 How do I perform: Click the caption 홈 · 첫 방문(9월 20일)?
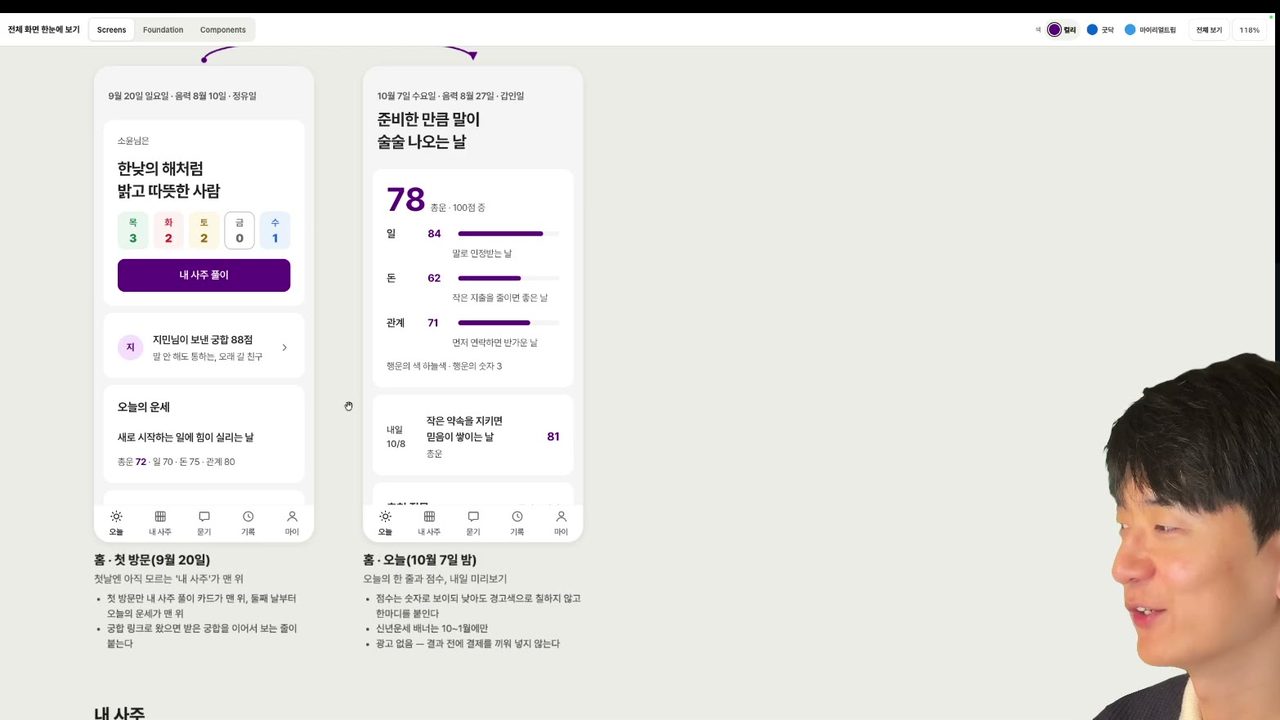click(x=152, y=560)
